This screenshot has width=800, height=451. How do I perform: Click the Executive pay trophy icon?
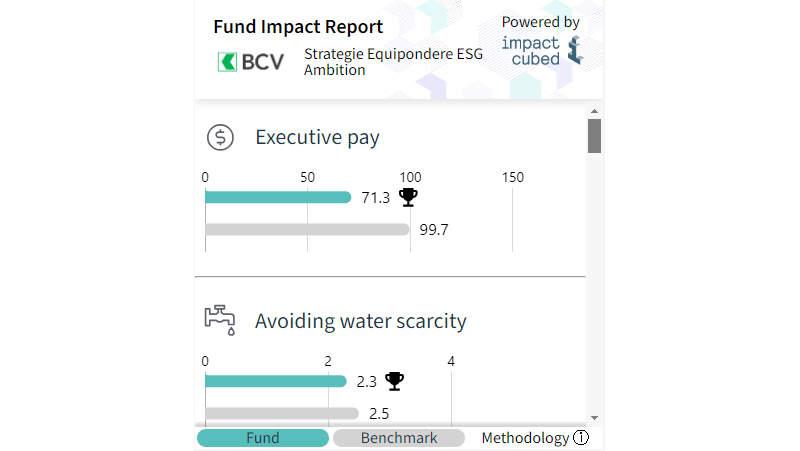[408, 197]
